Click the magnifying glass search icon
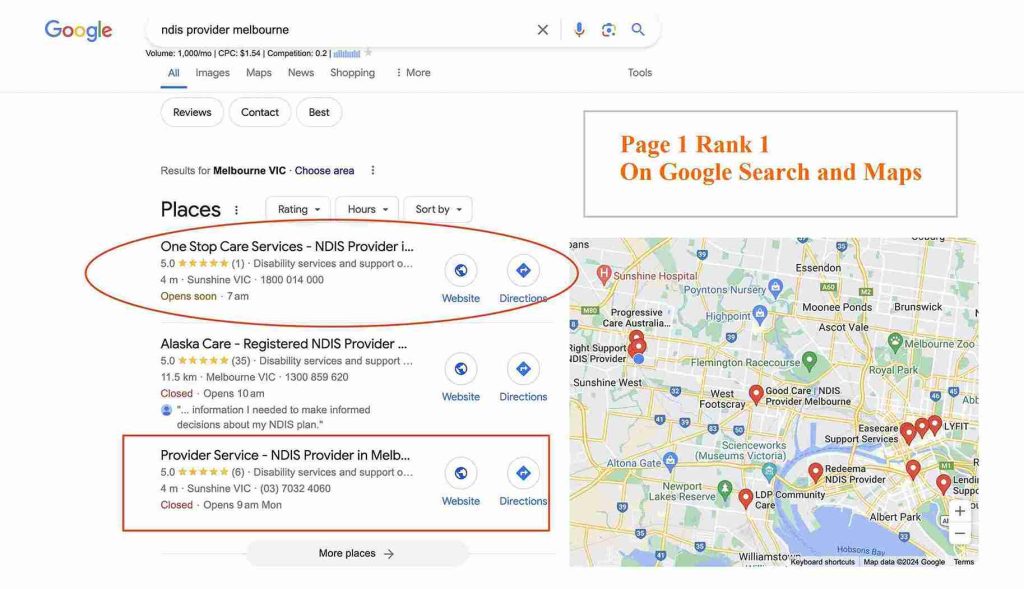1024x589 pixels. [638, 30]
